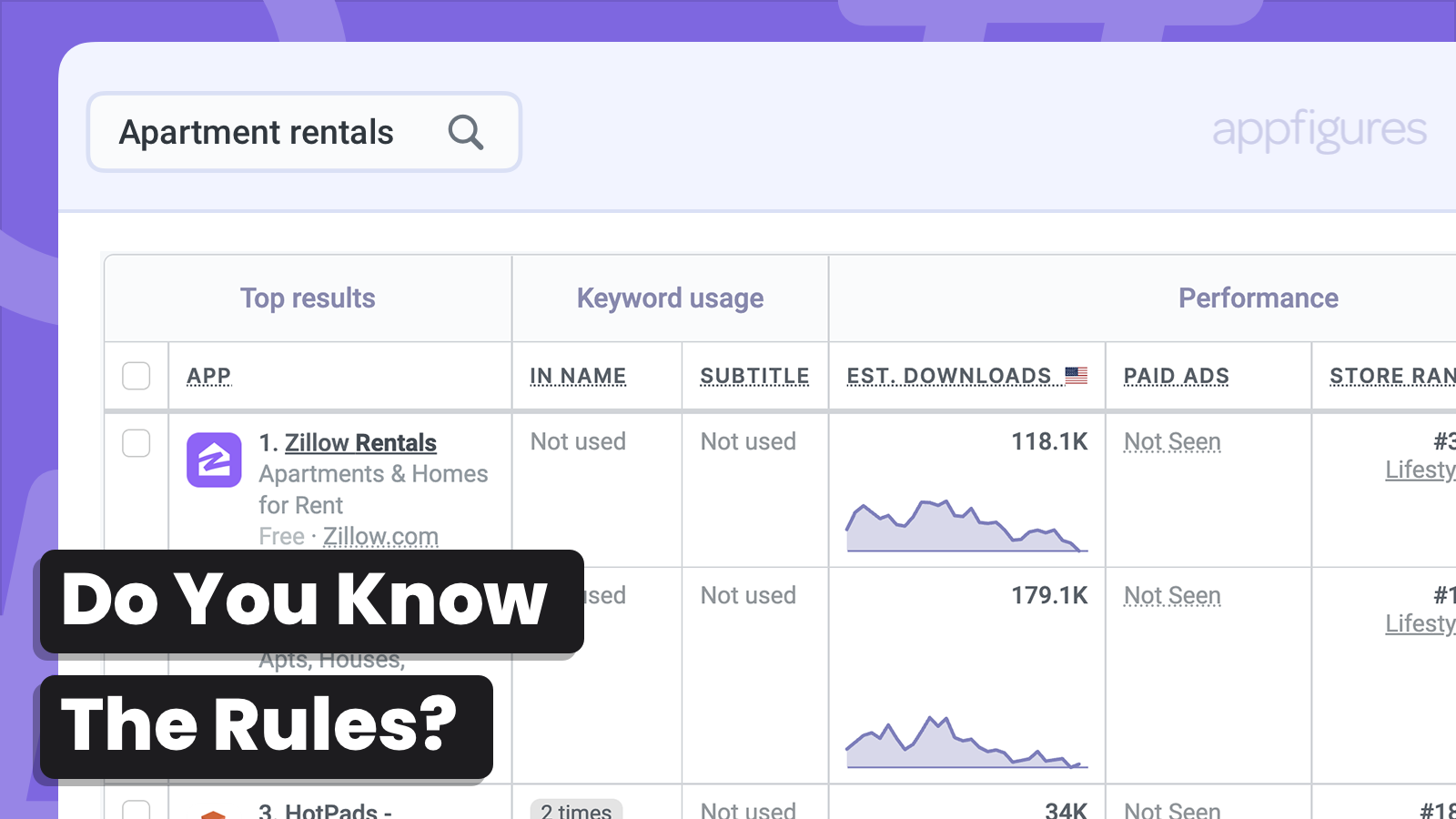This screenshot has width=1456, height=819.
Task: Open the Zillow.com developer link
Action: (380, 536)
